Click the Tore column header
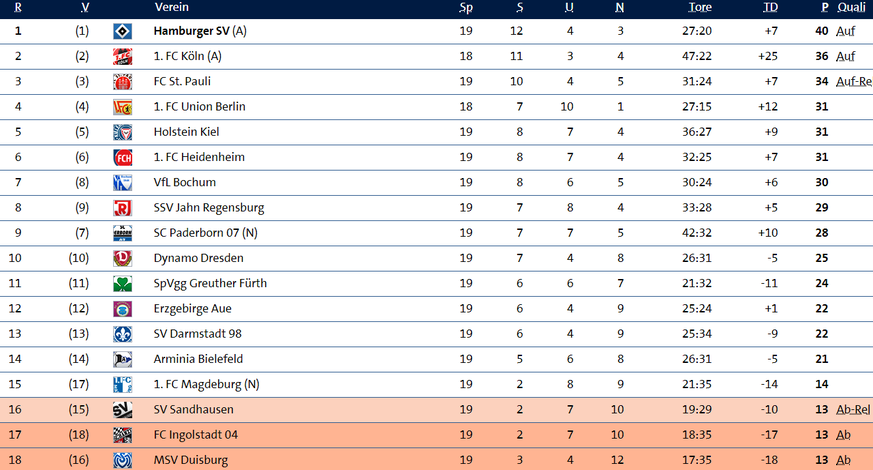Viewport: 873px width, 470px height. tap(700, 7)
